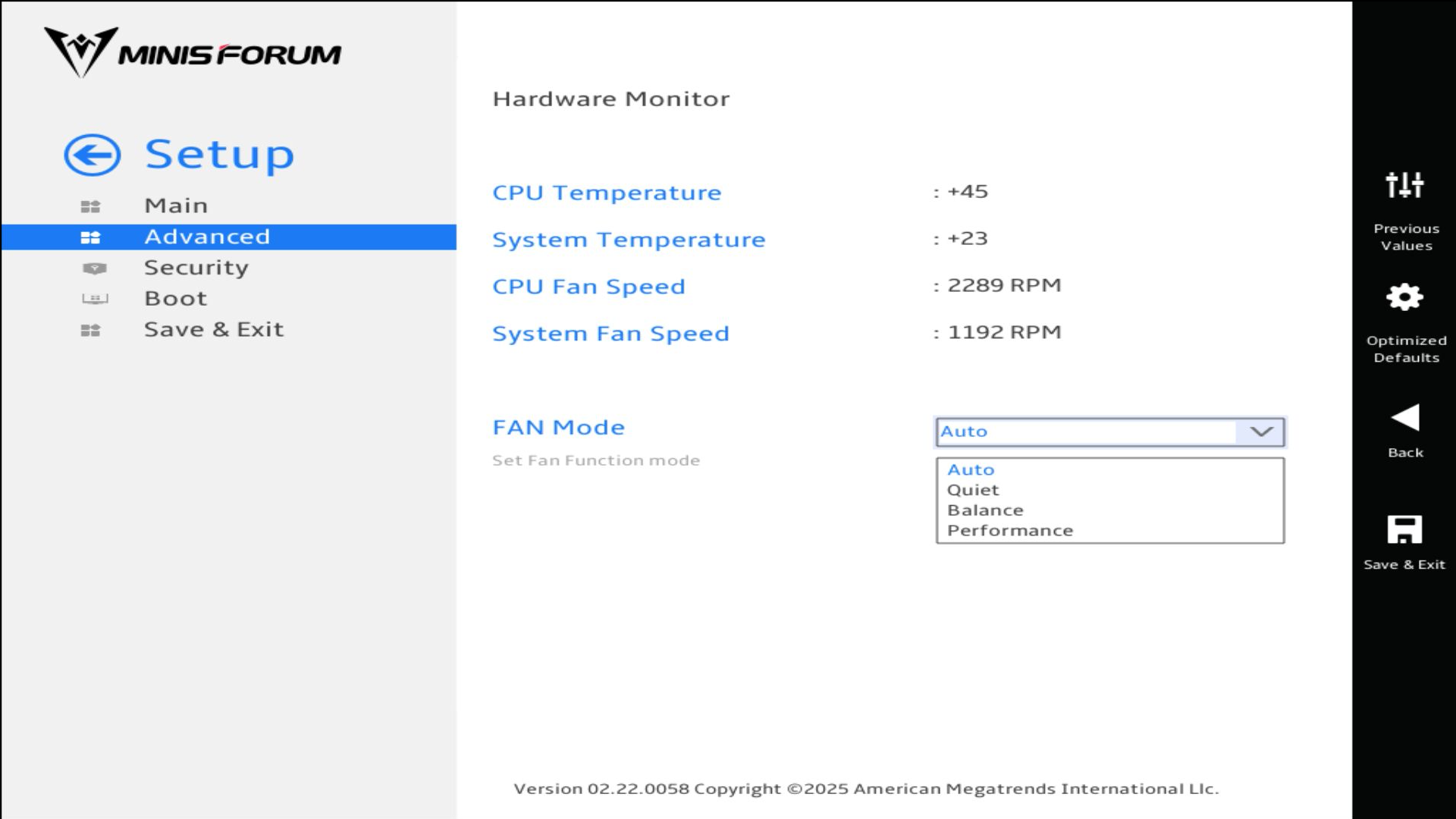Click the FAN Mode setting label
Screen dimensions: 1456x819
click(x=558, y=428)
